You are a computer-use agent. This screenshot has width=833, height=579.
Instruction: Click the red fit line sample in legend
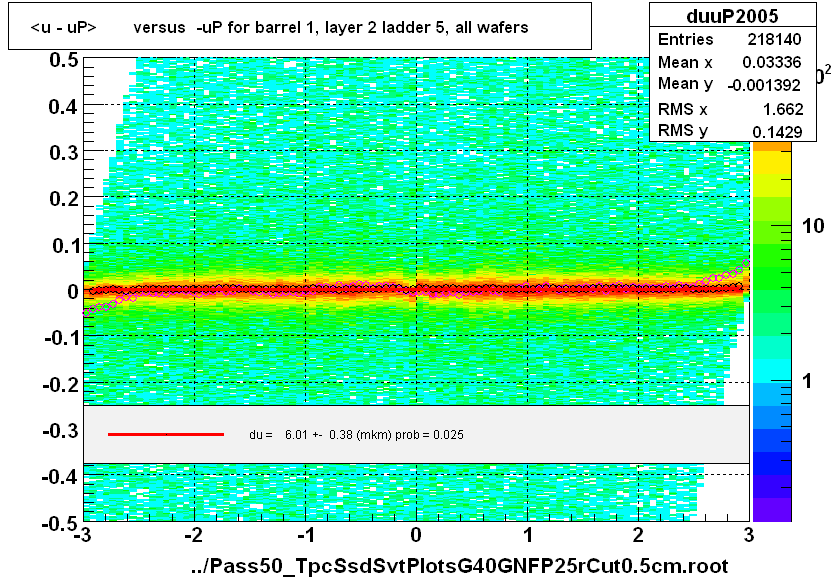(166, 435)
